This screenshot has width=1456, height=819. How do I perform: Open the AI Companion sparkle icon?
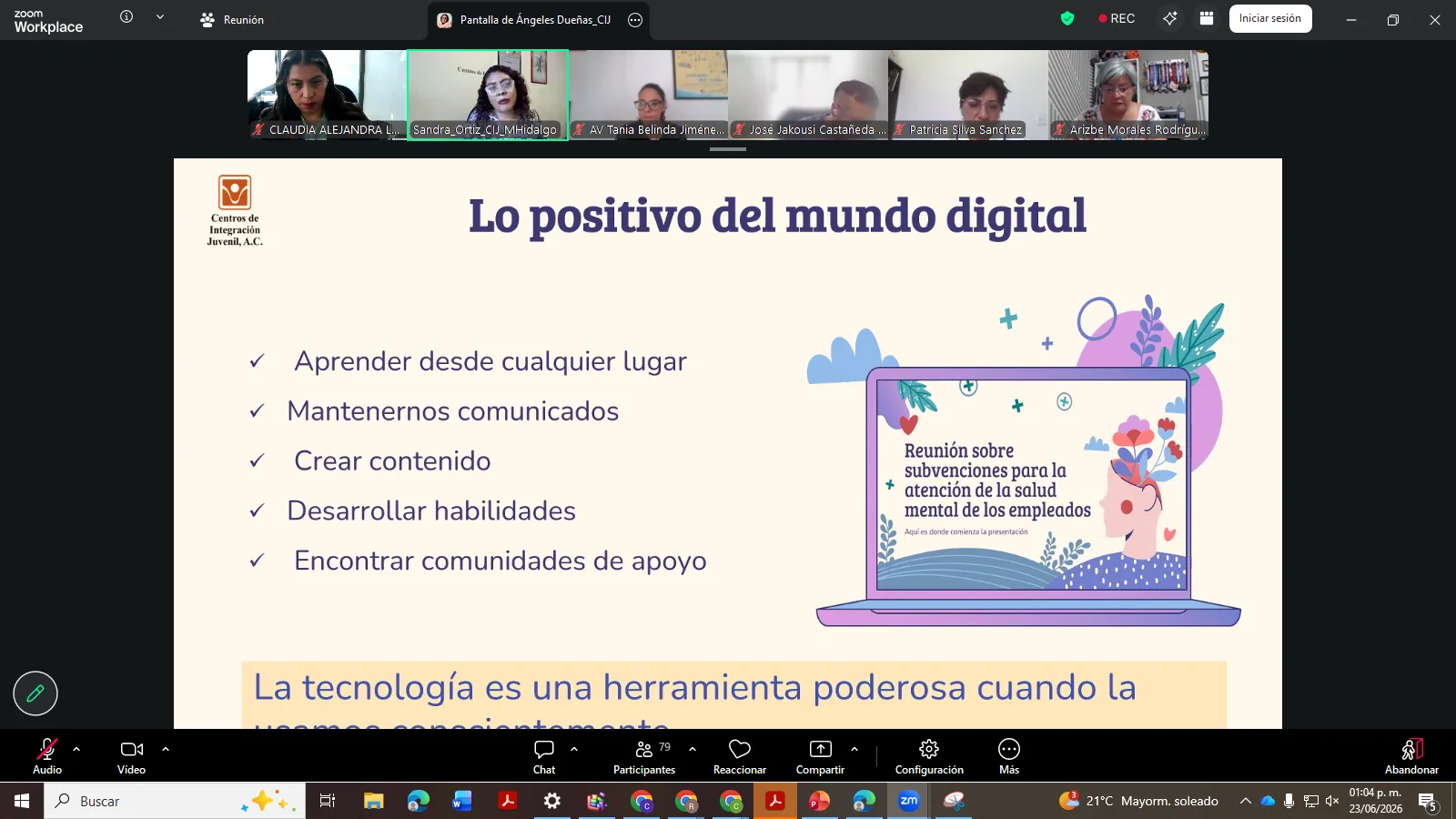[1170, 18]
